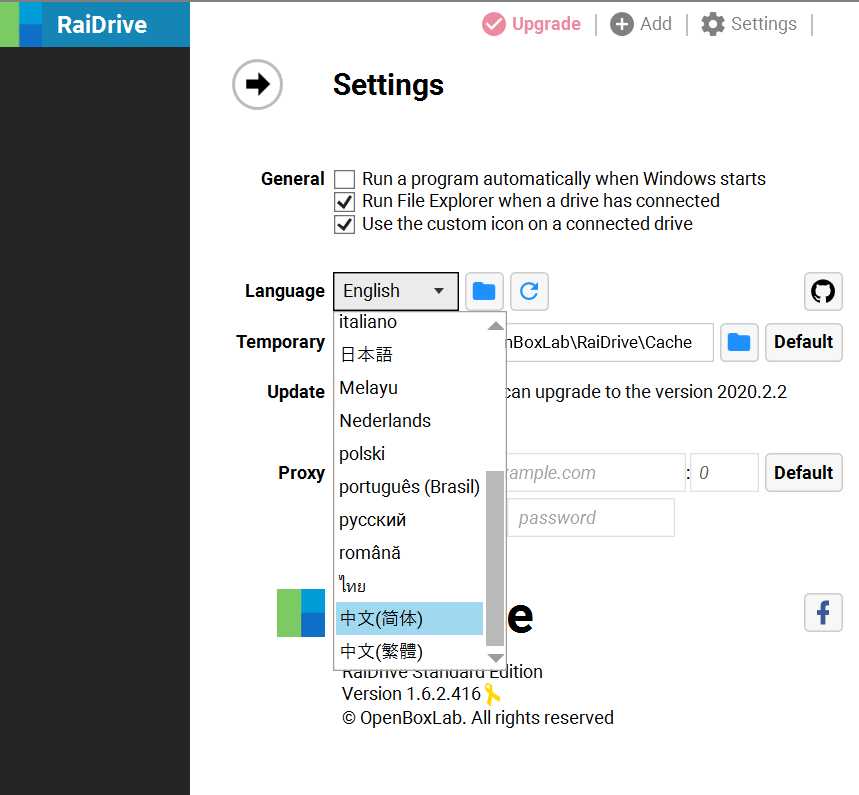Enable Run a program automatically when Windows starts

click(345, 179)
